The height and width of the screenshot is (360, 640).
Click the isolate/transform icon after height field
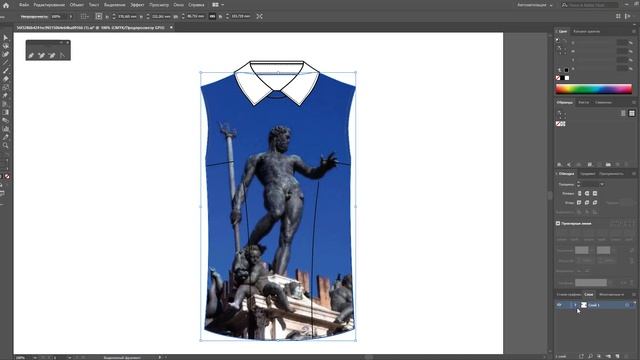coord(259,16)
